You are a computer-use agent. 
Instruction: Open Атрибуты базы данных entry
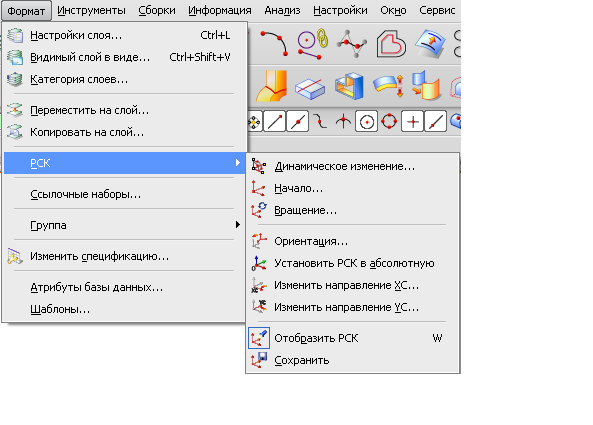tap(125, 287)
